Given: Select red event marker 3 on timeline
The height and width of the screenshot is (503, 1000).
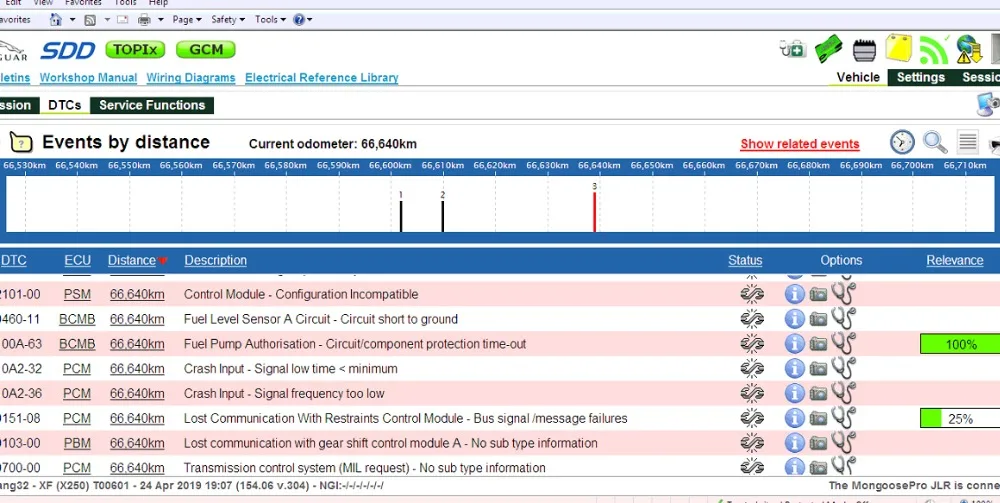Looking at the screenshot, I should click(594, 210).
